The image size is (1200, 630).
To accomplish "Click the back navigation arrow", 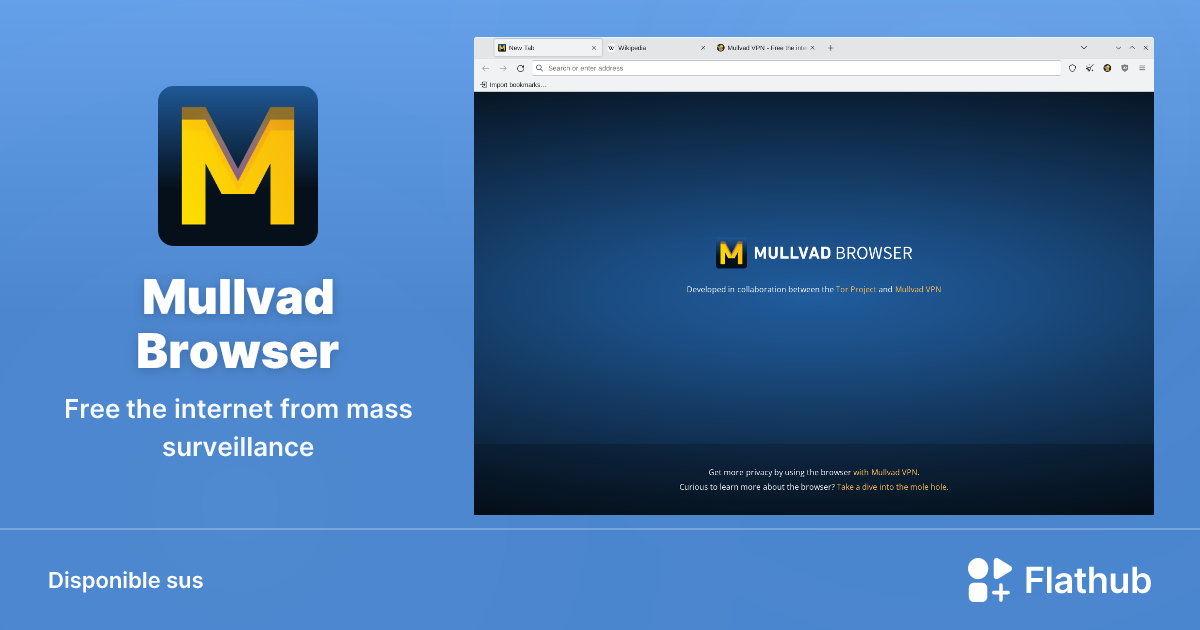I will tap(485, 68).
